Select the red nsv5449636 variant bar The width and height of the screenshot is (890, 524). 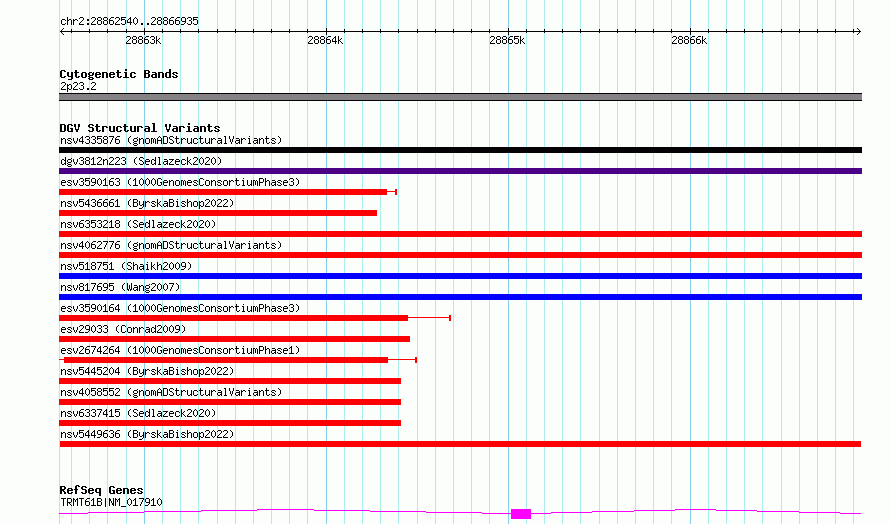coord(460,444)
